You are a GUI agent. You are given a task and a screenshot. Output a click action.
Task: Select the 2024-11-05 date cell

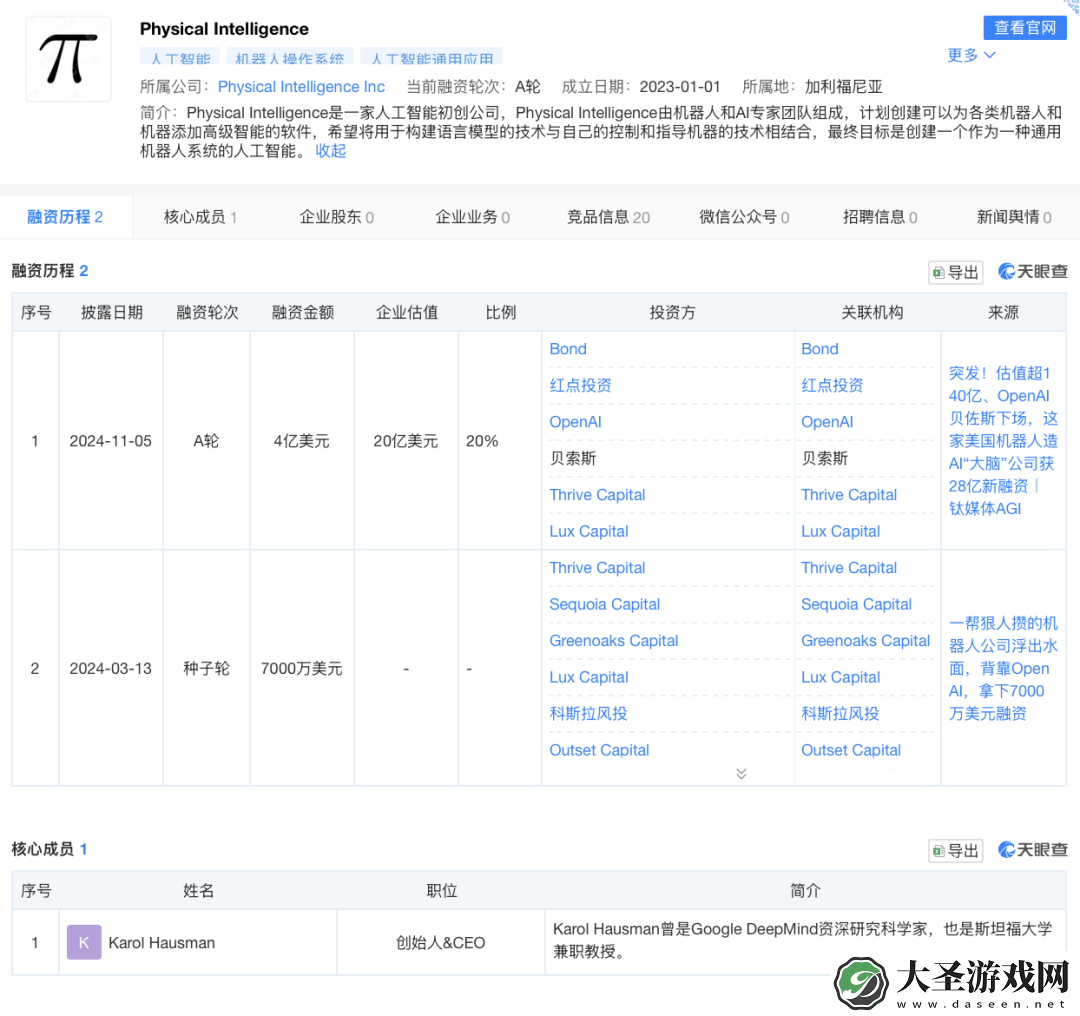coord(111,441)
